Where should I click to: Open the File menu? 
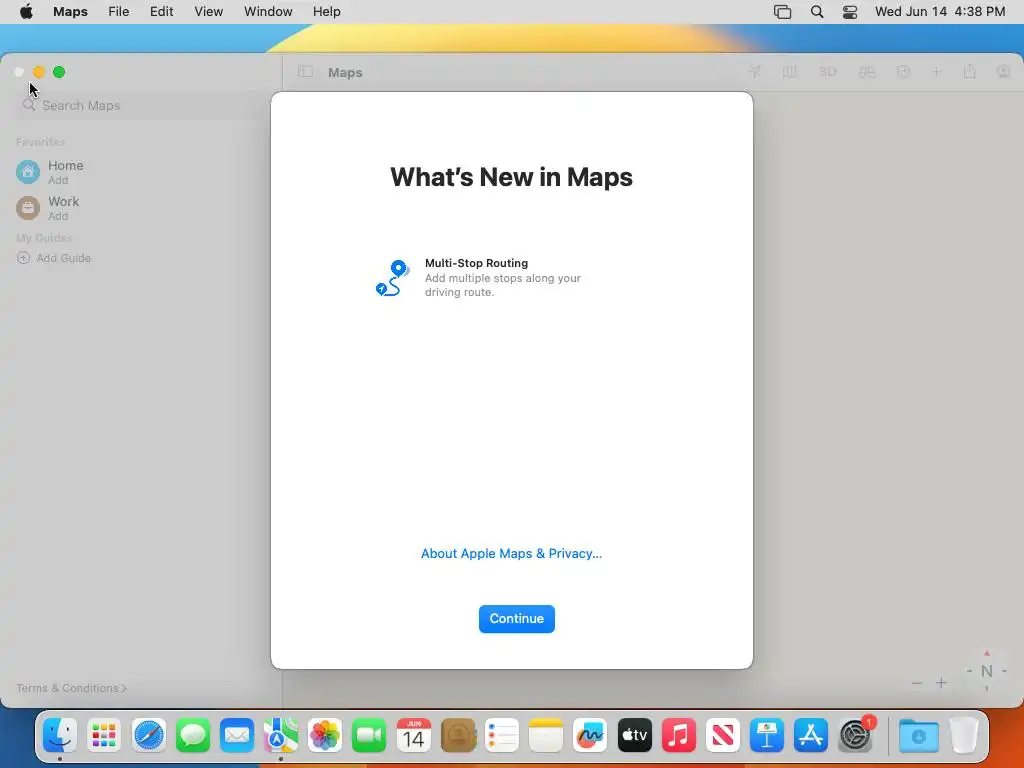click(119, 12)
